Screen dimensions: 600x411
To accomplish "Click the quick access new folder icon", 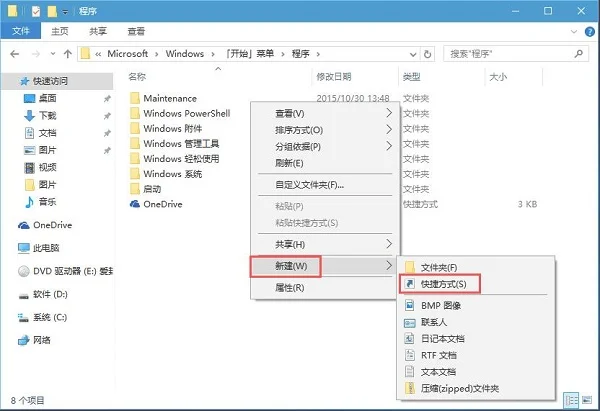I will tap(52, 11).
